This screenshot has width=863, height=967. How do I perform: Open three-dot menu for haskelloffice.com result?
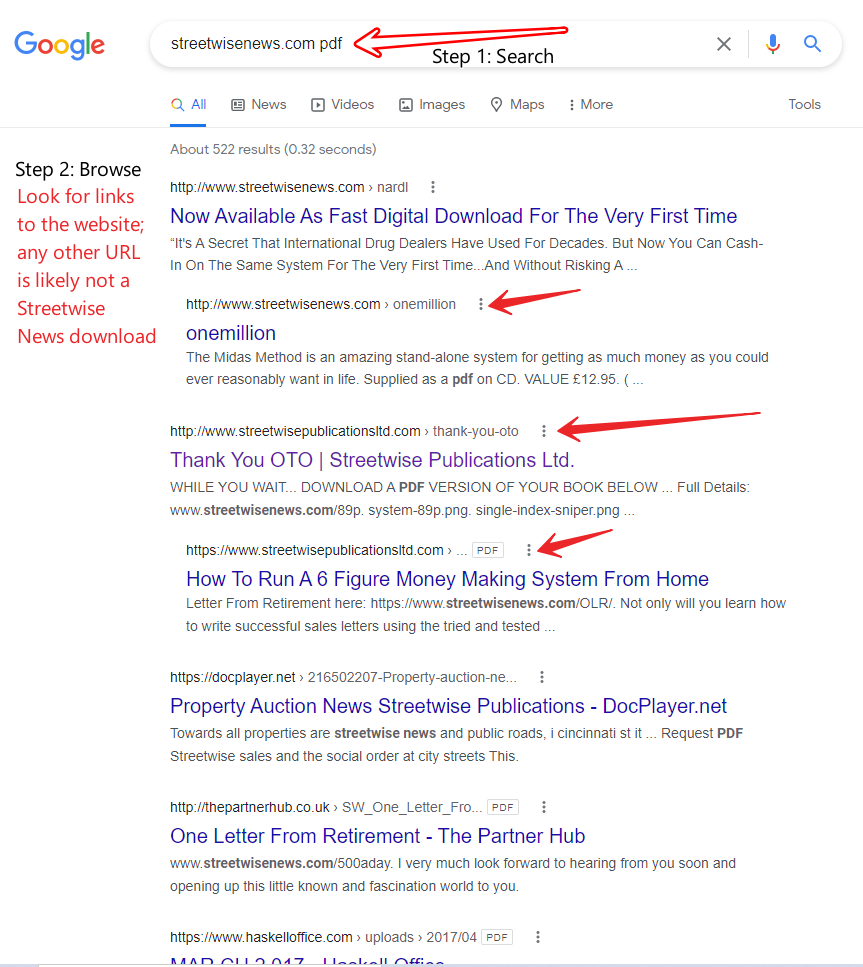[537, 937]
